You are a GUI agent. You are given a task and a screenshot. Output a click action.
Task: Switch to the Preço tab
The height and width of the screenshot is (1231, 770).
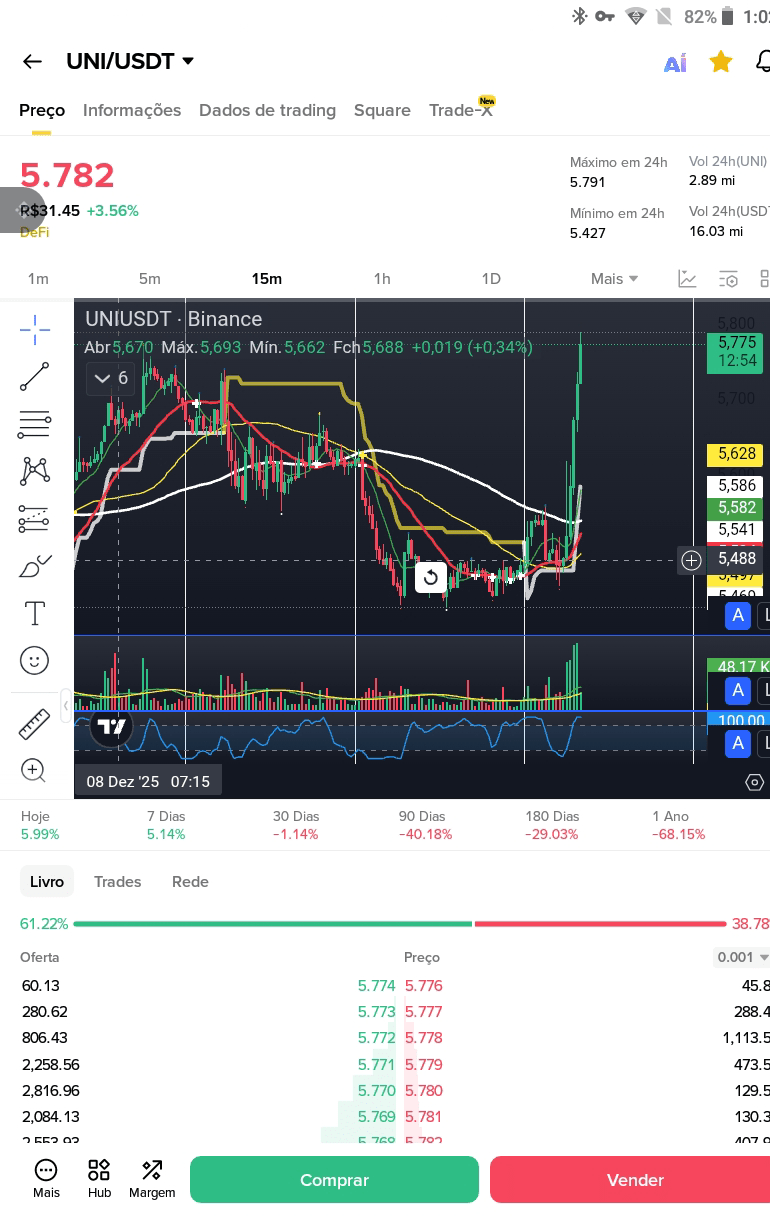[42, 110]
